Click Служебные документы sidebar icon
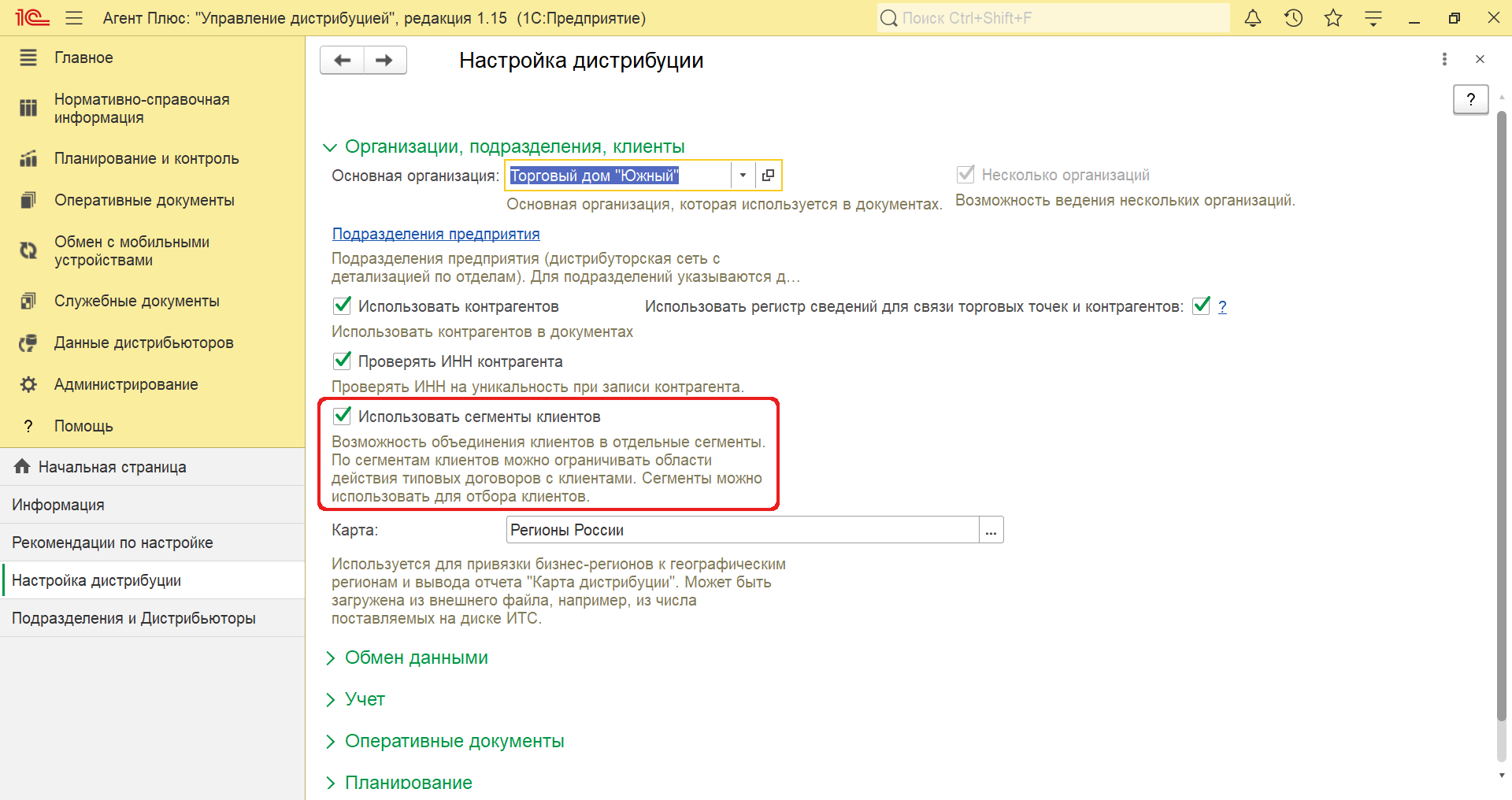The image size is (1512, 800). pyautogui.click(x=28, y=301)
